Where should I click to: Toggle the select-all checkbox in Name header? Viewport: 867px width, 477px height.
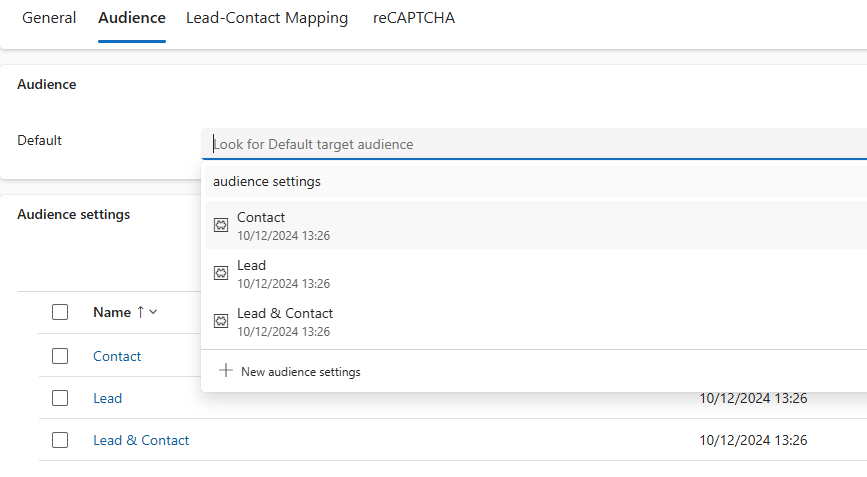pyautogui.click(x=60, y=312)
